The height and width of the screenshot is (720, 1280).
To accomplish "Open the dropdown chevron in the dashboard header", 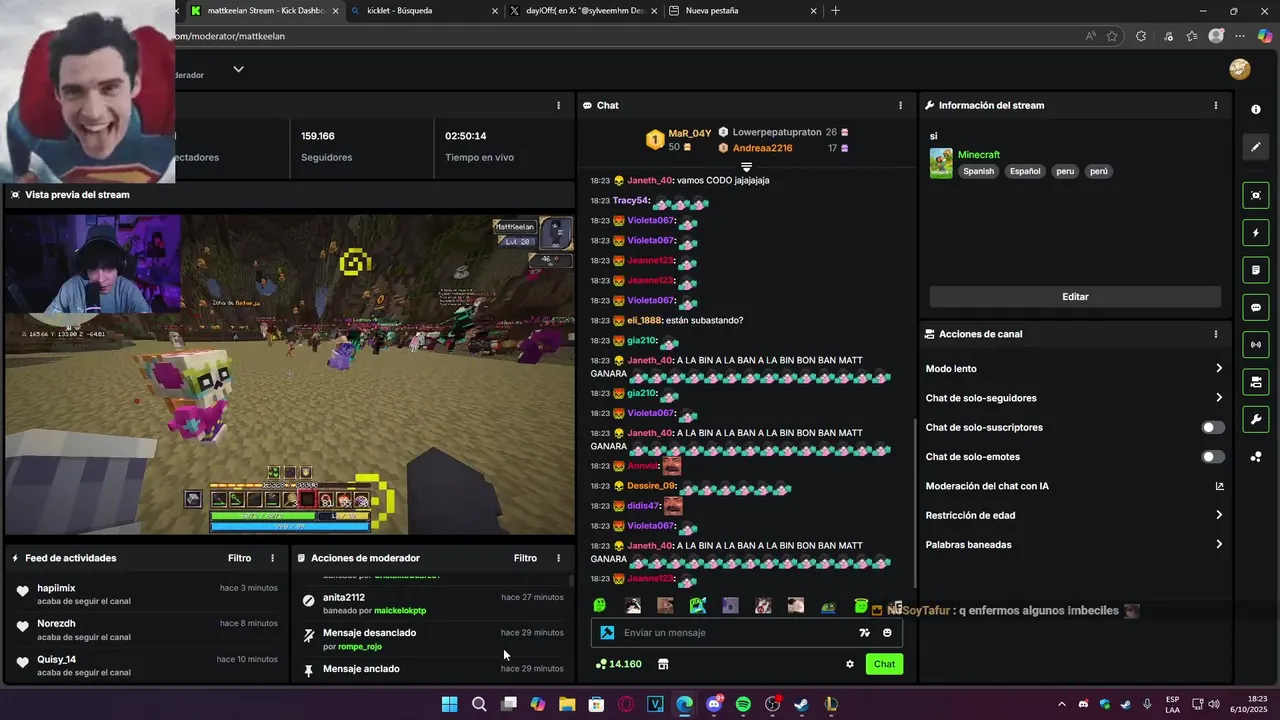I will tap(238, 69).
